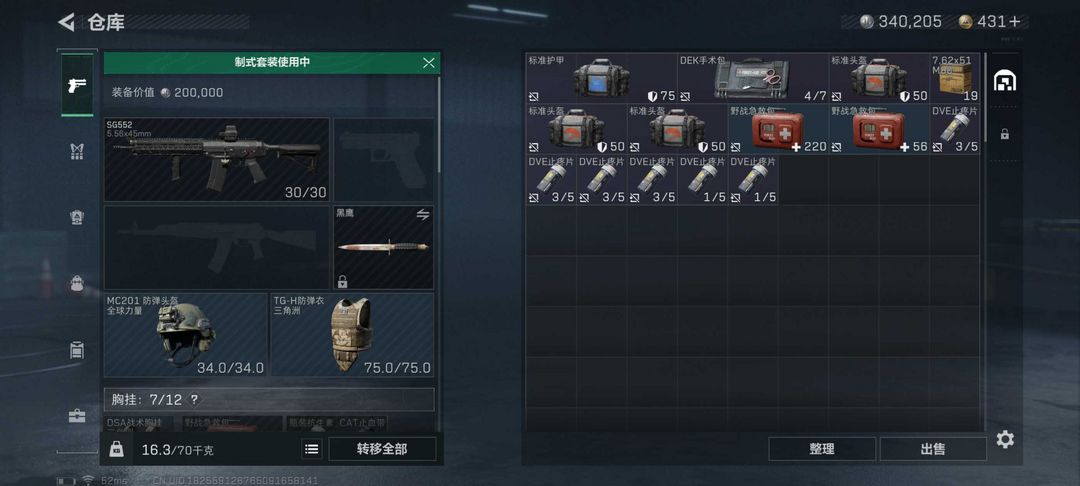Select the SG552 rifle slot
1080x486 pixels.
point(216,160)
